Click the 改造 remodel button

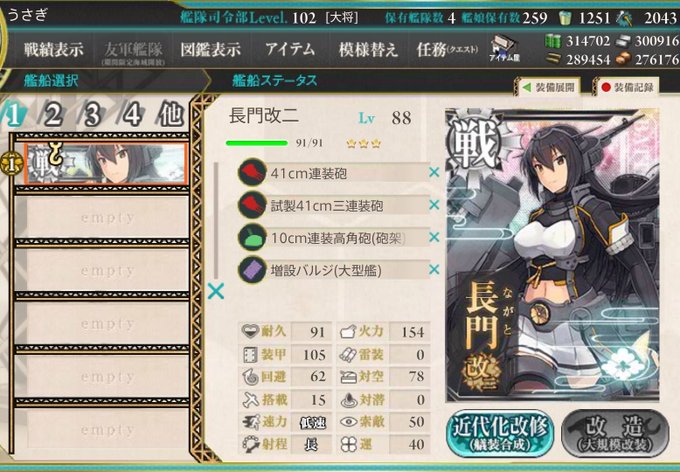pyautogui.click(x=615, y=432)
